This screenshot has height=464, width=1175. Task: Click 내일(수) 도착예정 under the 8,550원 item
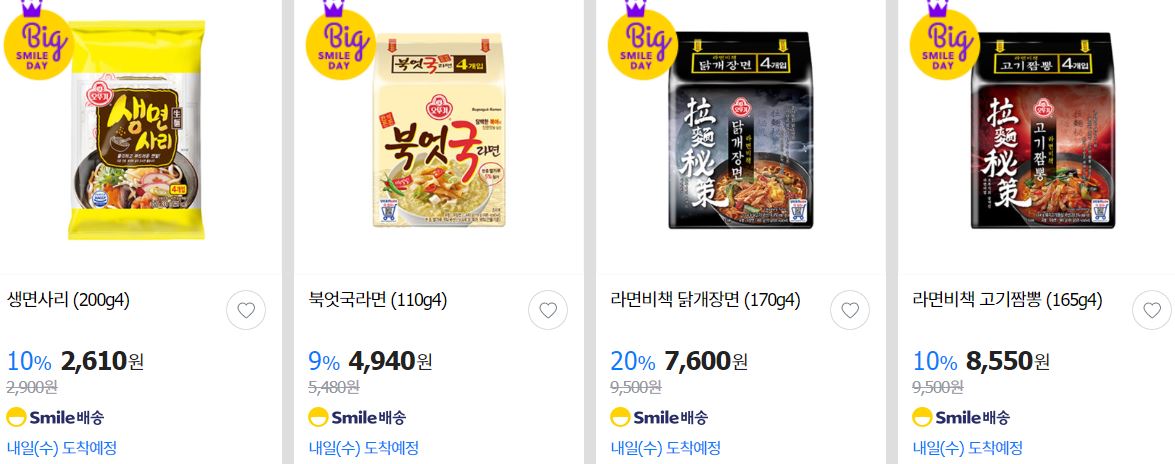967,448
